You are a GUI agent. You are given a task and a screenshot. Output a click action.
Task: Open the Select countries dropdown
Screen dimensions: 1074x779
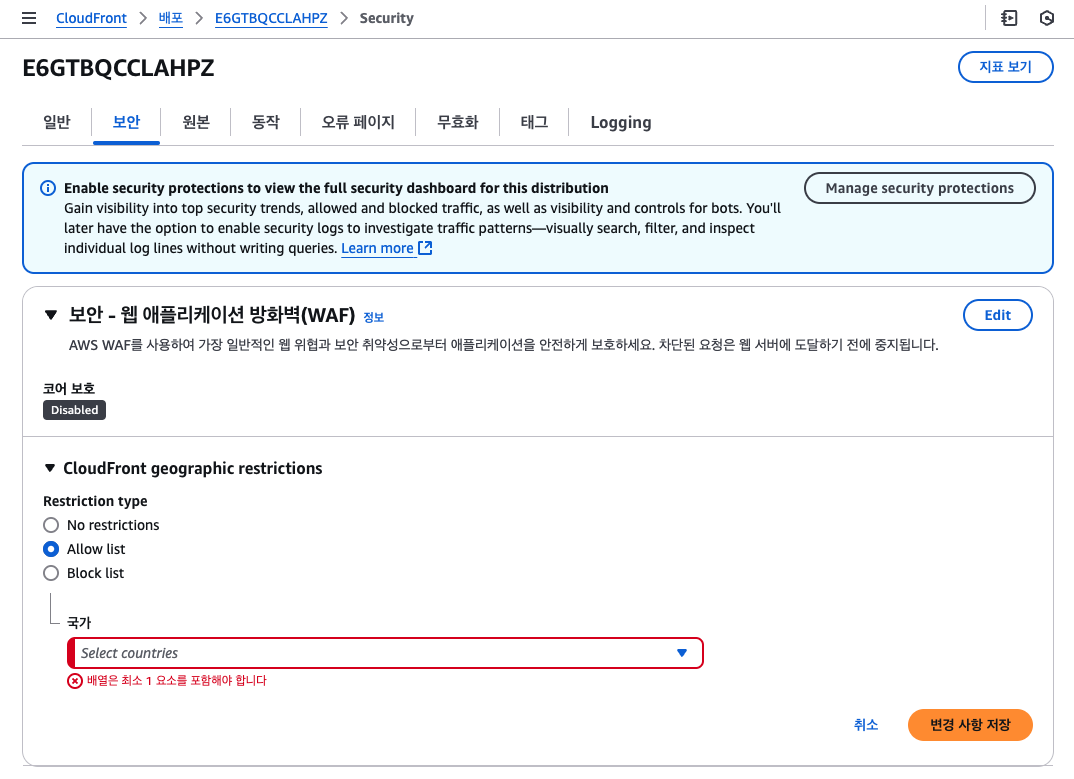385,653
